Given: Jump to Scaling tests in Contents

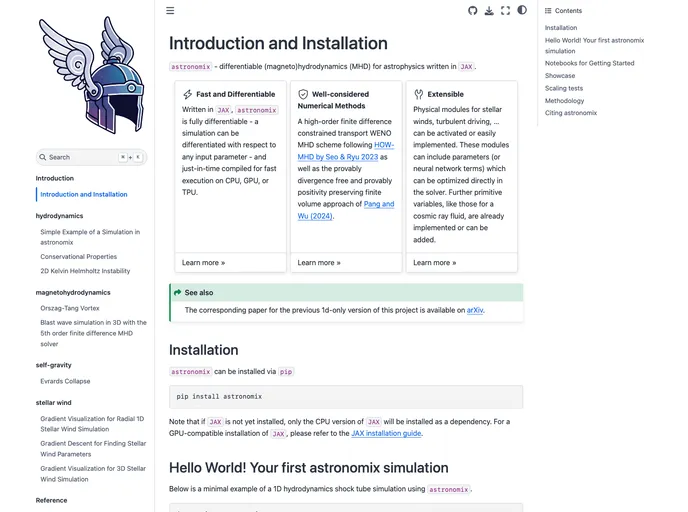Looking at the screenshot, I should tap(564, 88).
